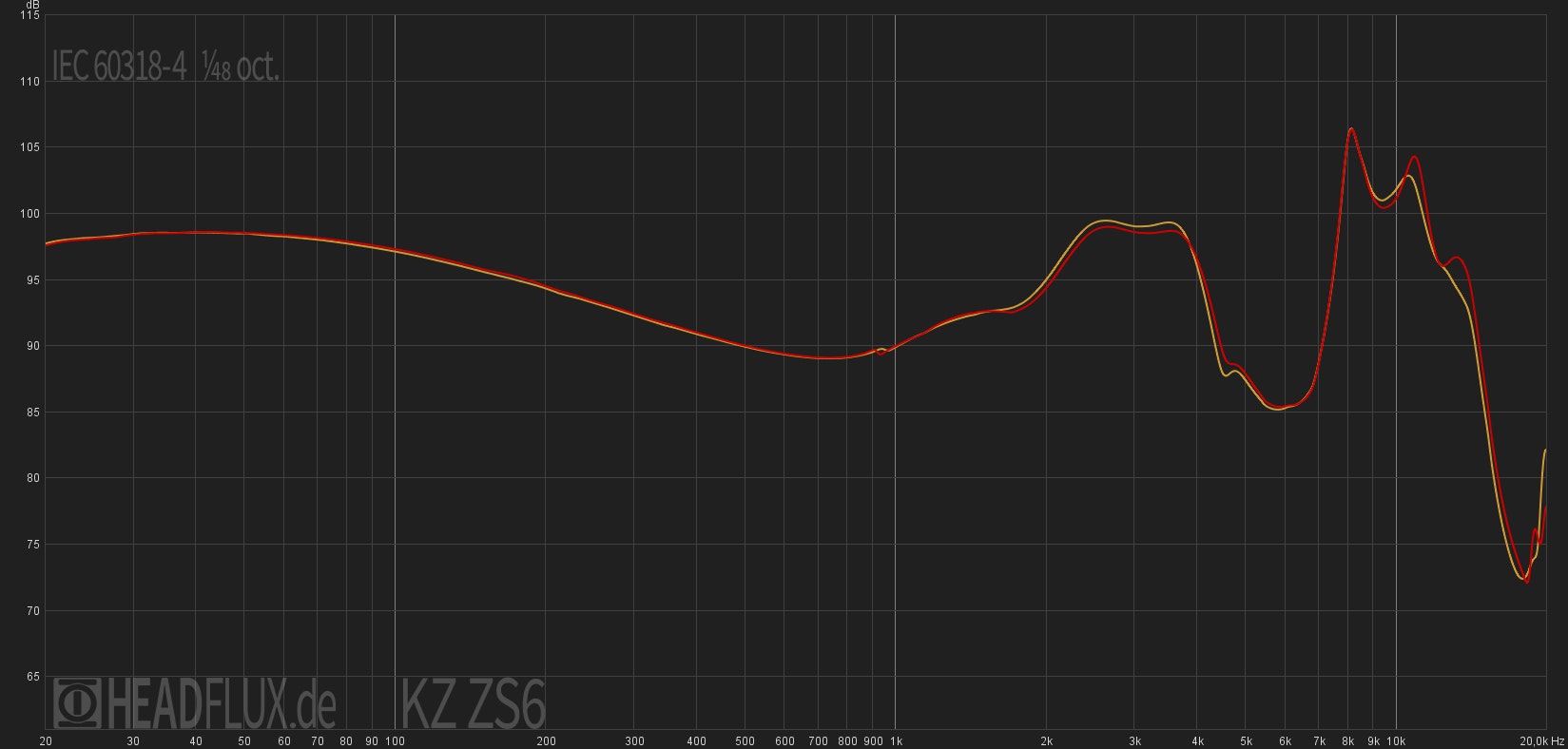Screen dimensions: 1568x749
Task: Click the 1/48 oct. smoothing label
Action: (241, 67)
